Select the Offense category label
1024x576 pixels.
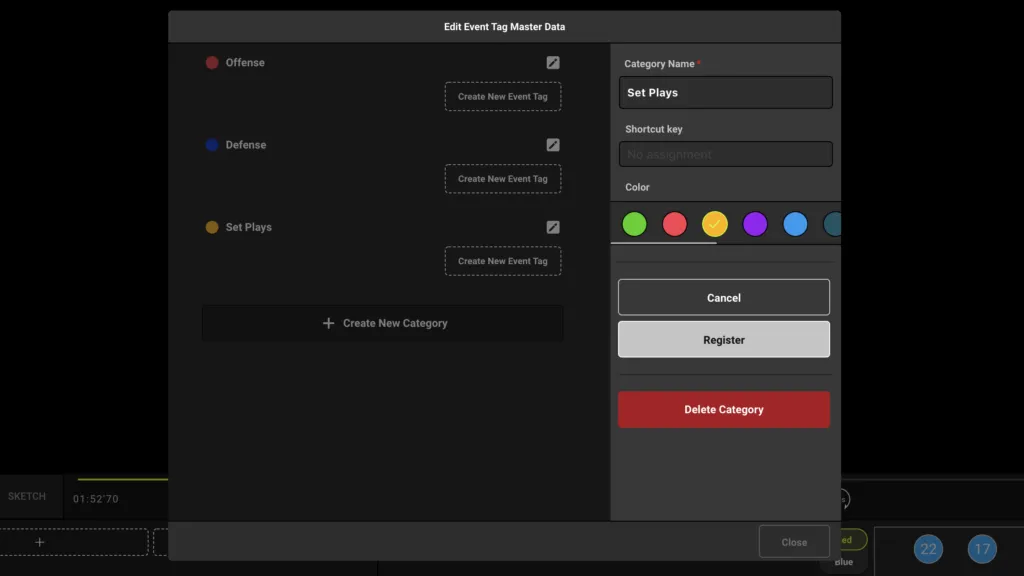pyautogui.click(x=245, y=63)
